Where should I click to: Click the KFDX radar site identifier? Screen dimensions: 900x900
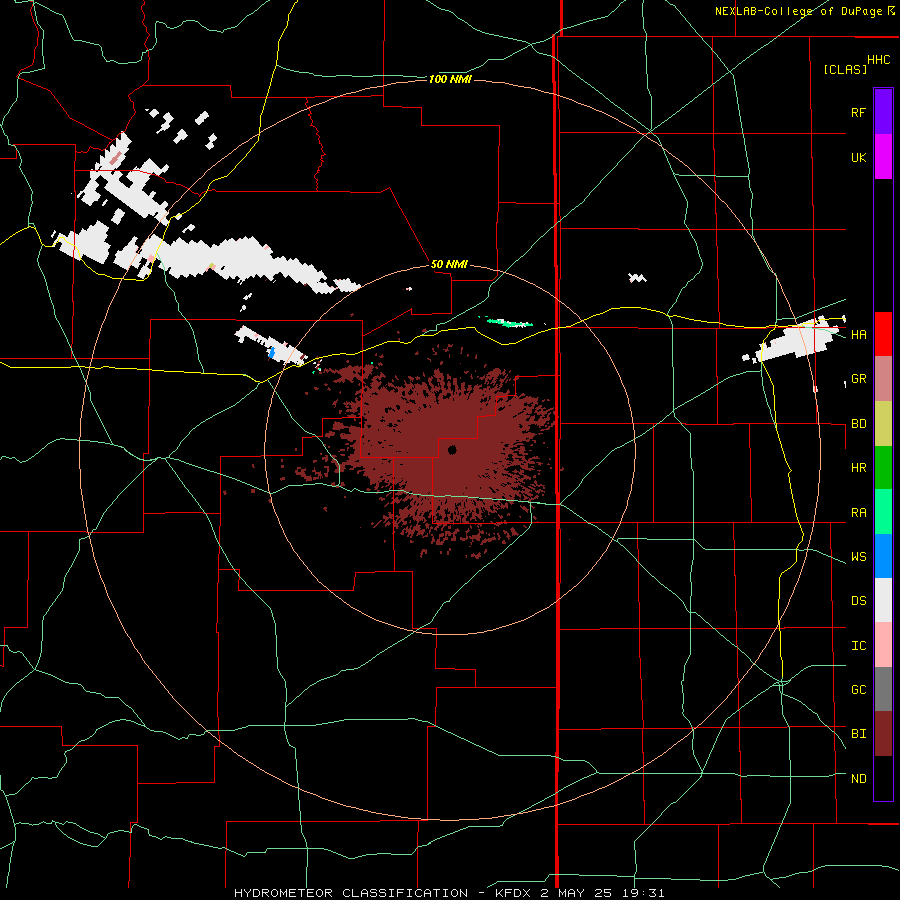coord(515,893)
